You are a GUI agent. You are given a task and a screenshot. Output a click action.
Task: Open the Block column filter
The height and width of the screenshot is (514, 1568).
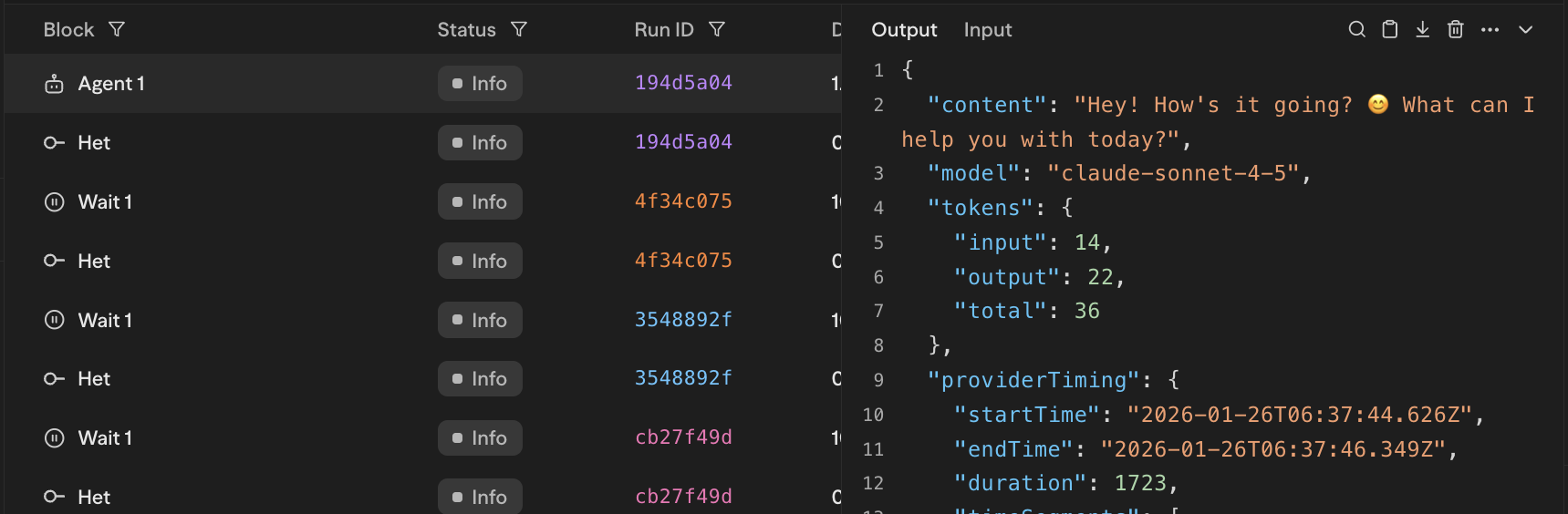[x=117, y=29]
